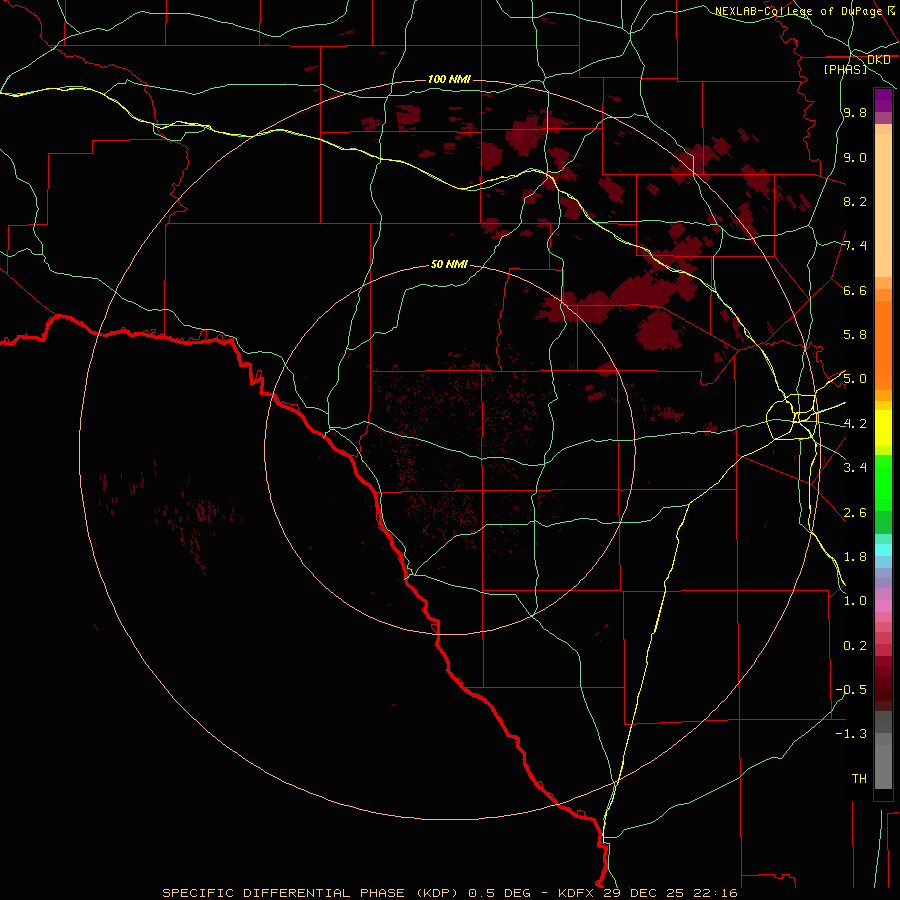Click the 5.8 color scale value
Image resolution: width=900 pixels, height=900 pixels.
855,335
